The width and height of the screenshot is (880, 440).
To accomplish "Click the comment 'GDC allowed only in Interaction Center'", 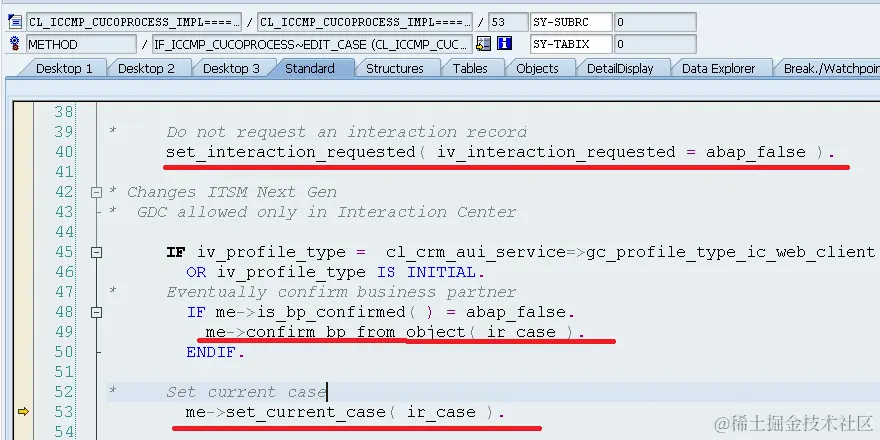I will pyautogui.click(x=326, y=213).
